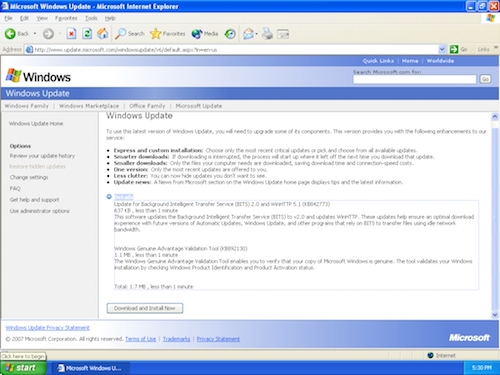Open Get help and support
500x375 pixels.
35,200
